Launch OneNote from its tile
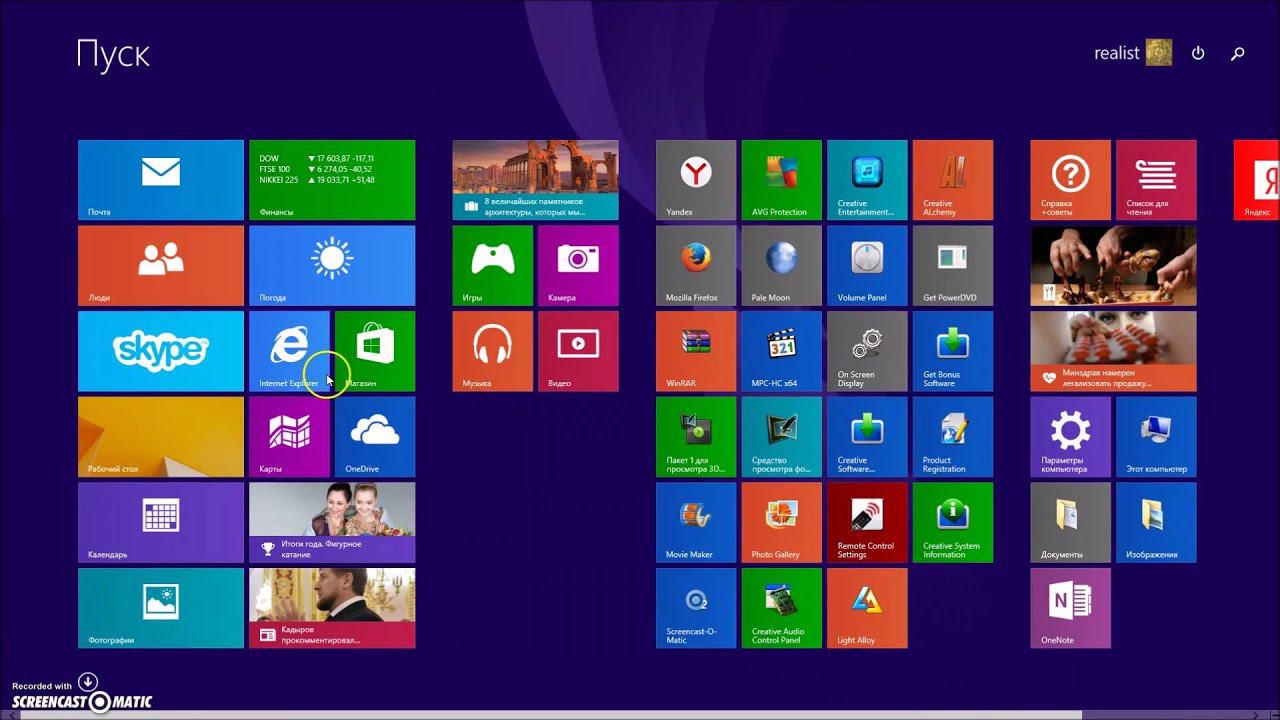 pos(1070,608)
